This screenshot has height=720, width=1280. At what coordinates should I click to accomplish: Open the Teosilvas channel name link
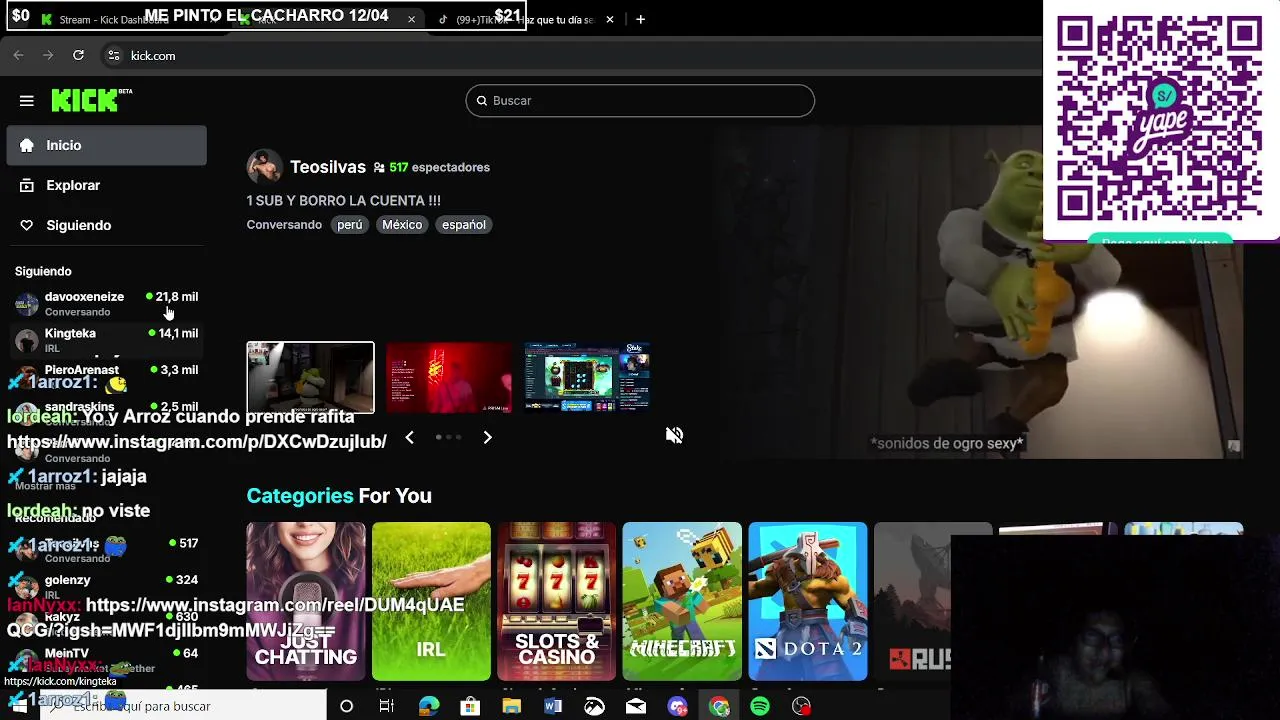(328, 167)
